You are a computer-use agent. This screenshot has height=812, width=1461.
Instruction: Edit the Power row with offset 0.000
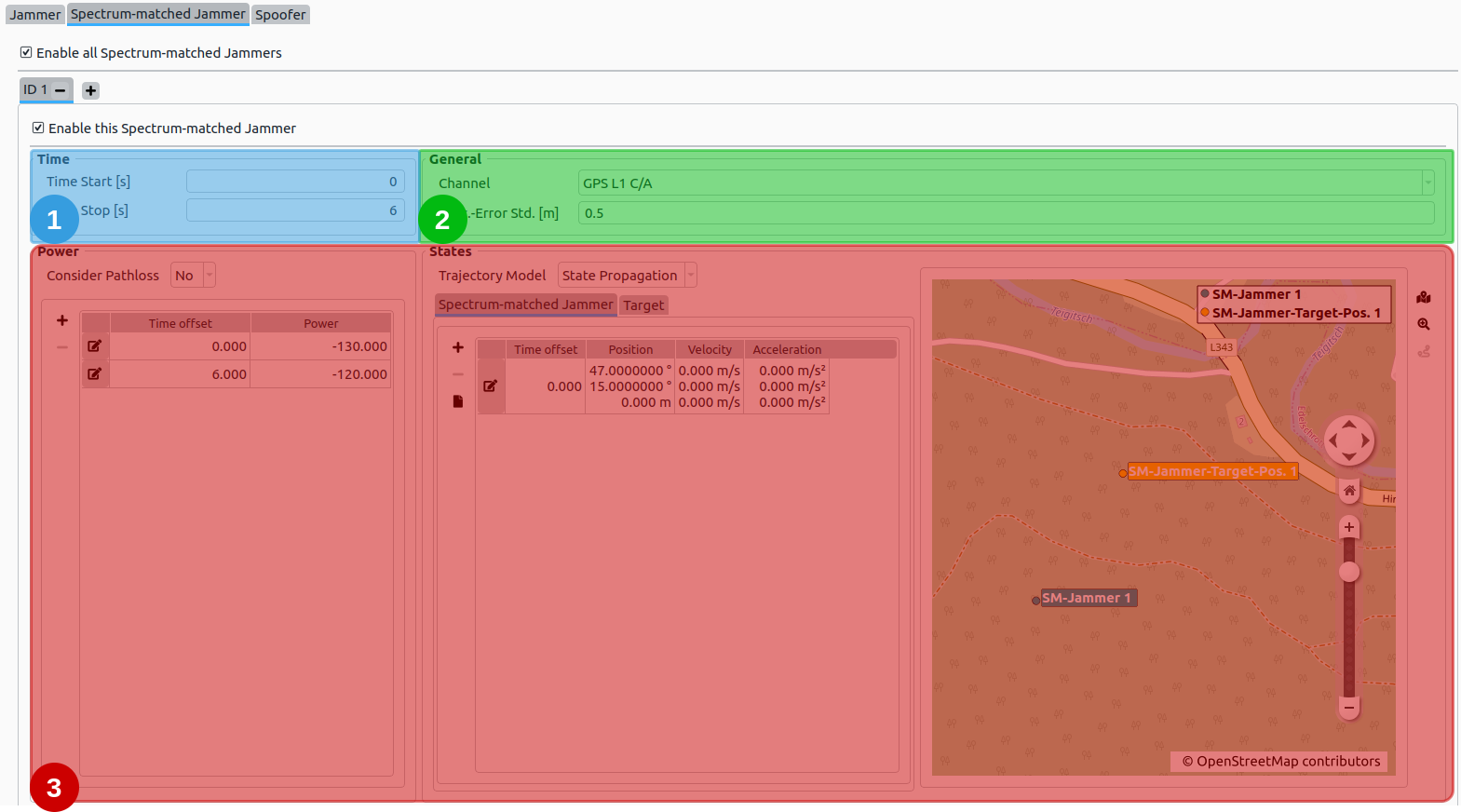[x=95, y=346]
